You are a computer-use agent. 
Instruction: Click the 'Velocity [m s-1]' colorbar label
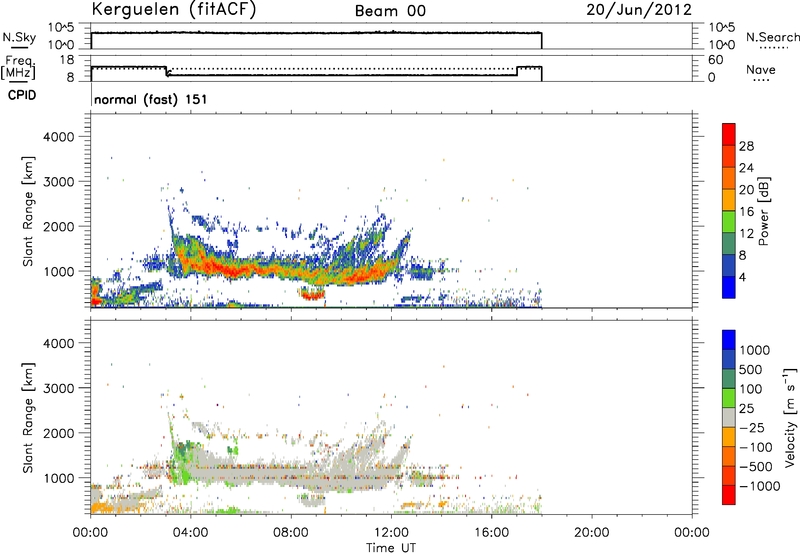coord(790,418)
